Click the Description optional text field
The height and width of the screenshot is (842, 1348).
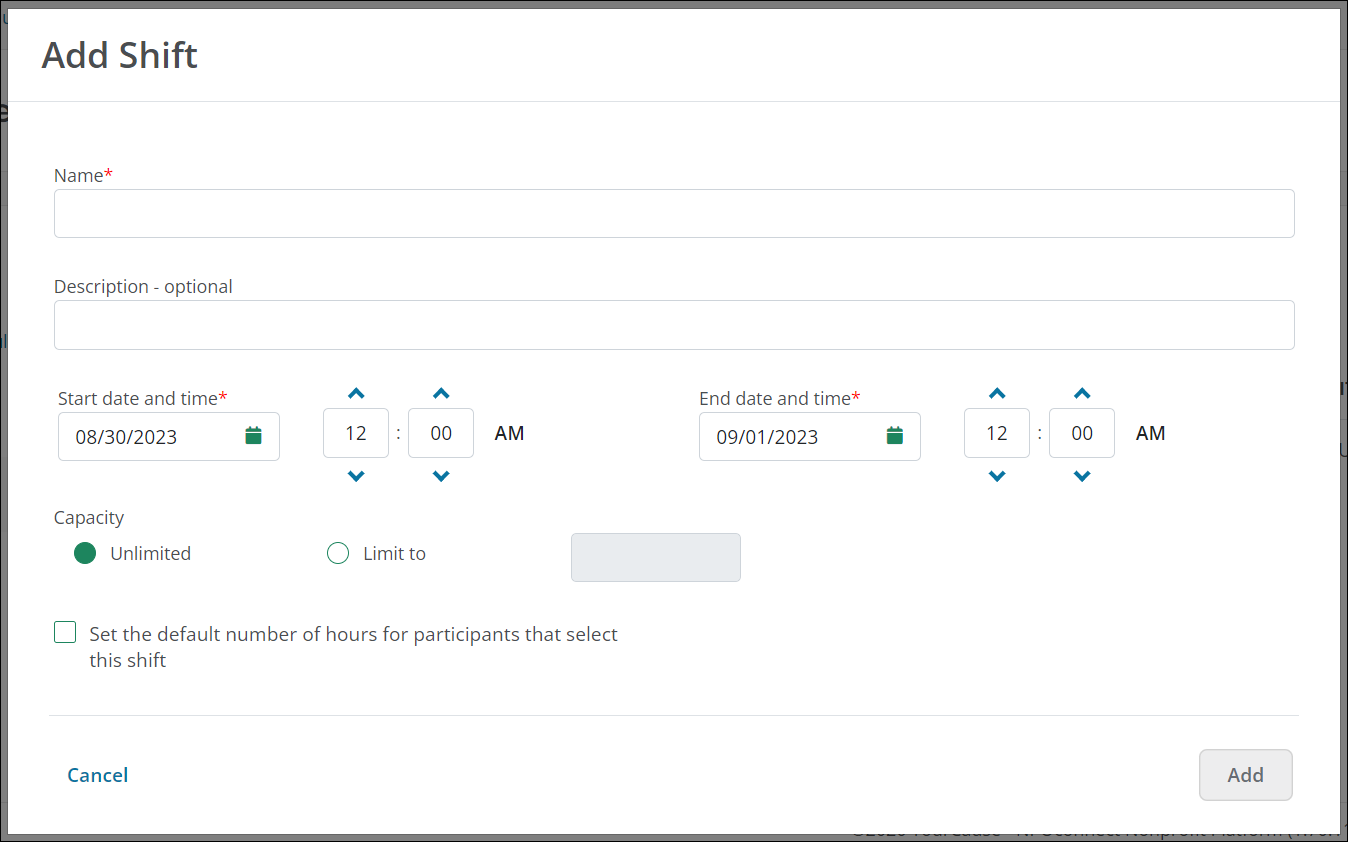[674, 325]
